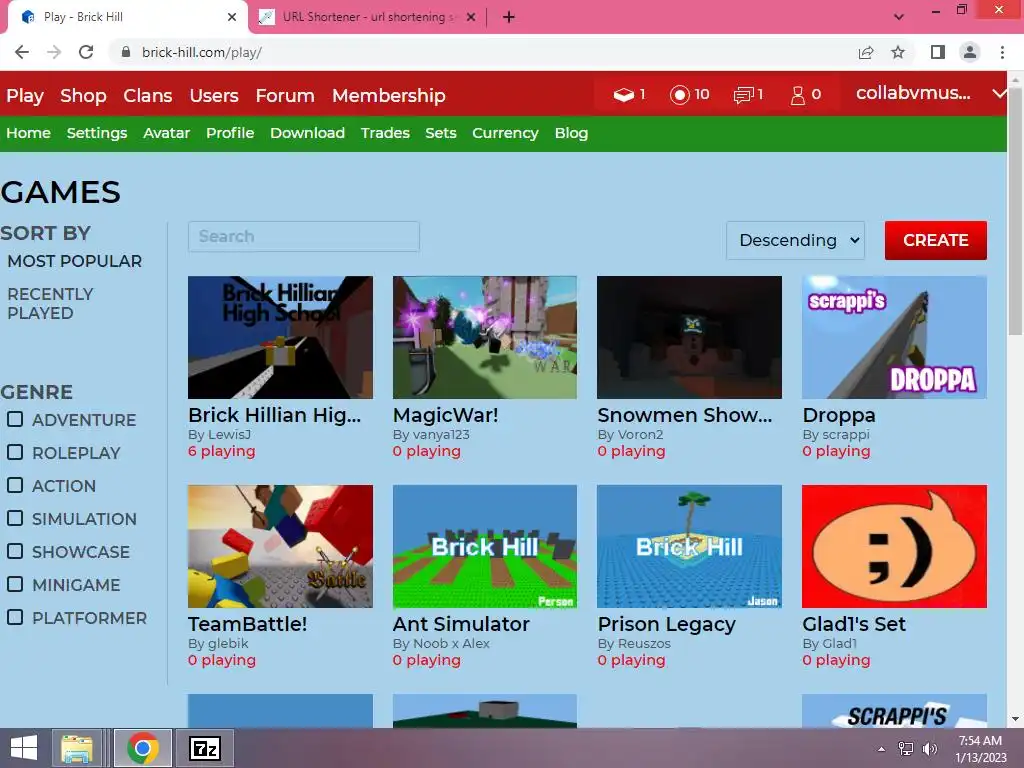Go back with the browser back arrow
This screenshot has height=768, width=1024.
(x=22, y=52)
